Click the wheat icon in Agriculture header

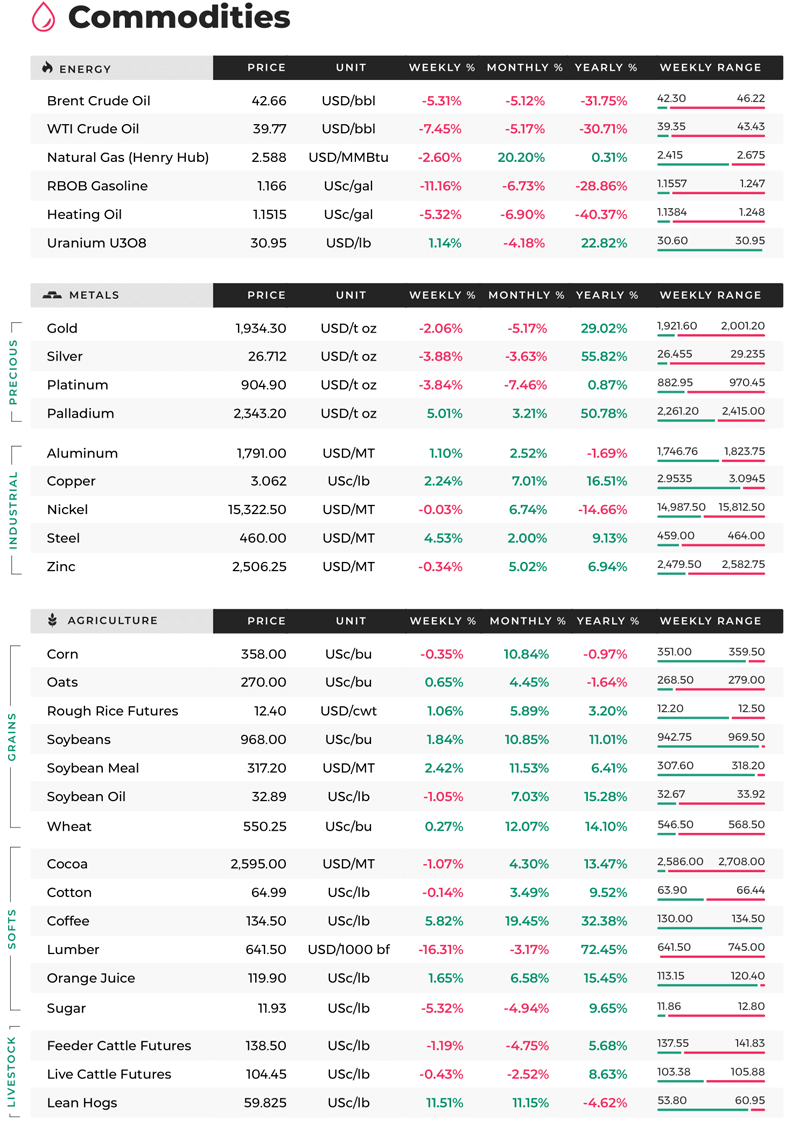(52, 621)
